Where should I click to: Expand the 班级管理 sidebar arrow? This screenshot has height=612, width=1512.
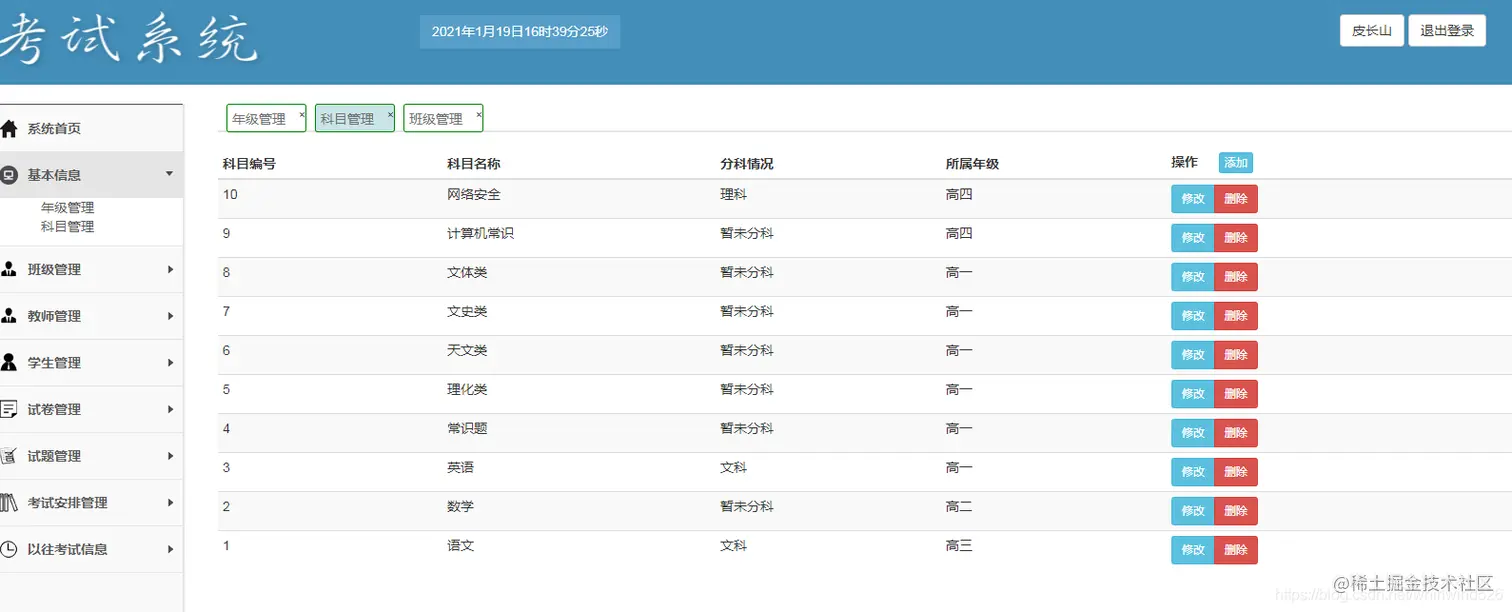[x=170, y=269]
